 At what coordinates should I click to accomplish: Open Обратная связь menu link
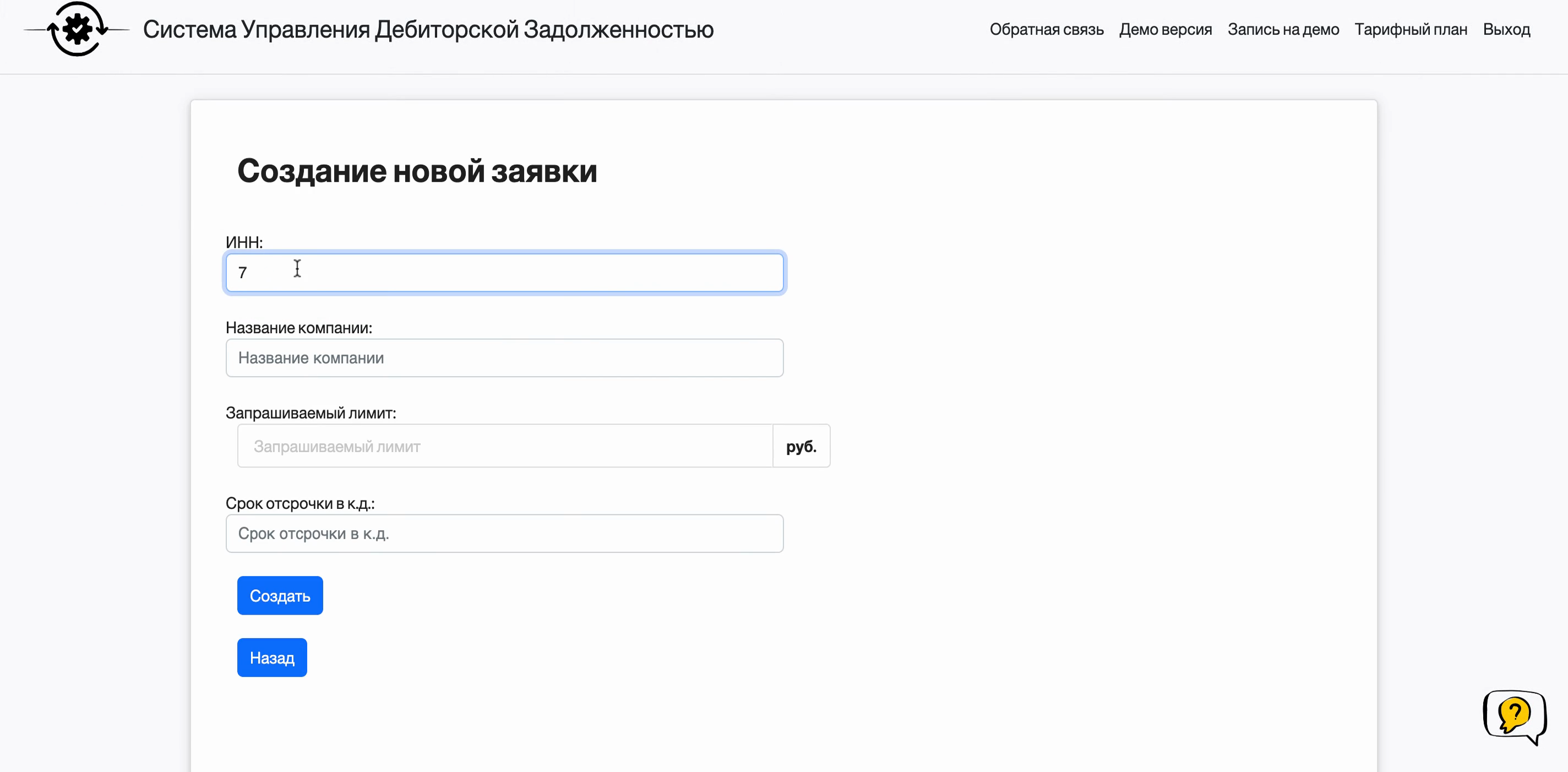(1047, 29)
